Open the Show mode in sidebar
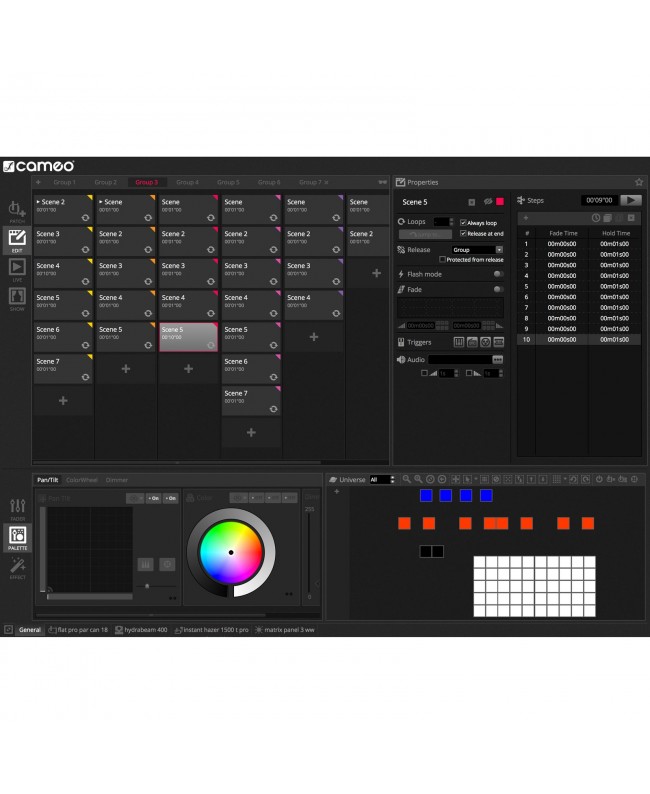Screen dimensions: 650x794 pos(17,299)
